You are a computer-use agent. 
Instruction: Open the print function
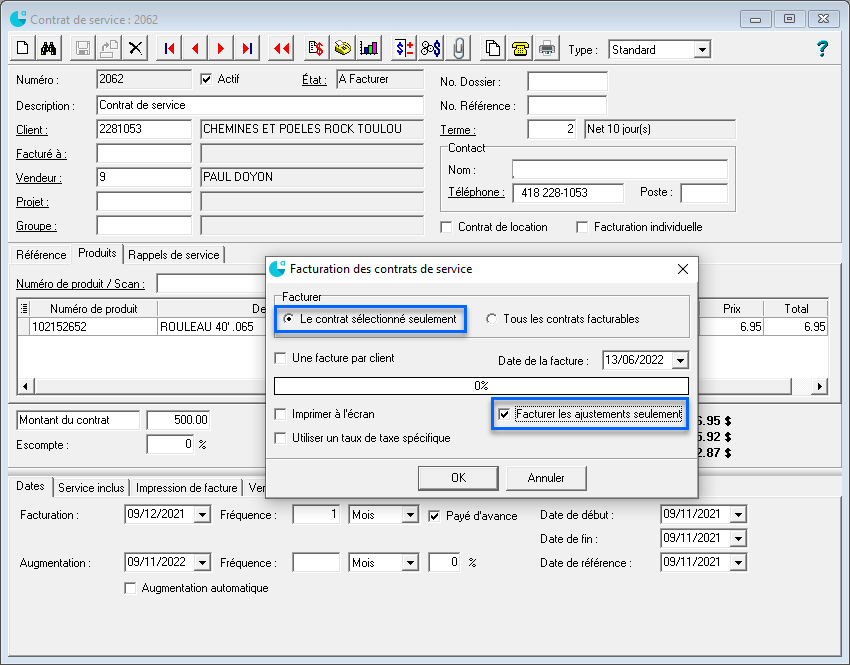point(548,47)
